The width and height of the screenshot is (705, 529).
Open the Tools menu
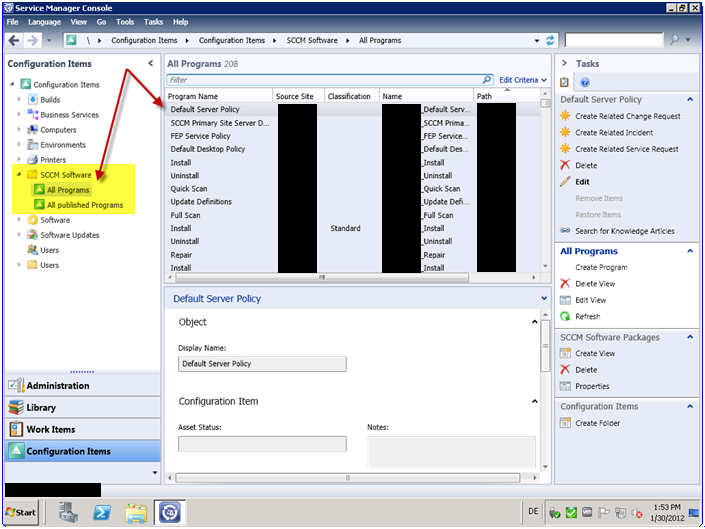pos(125,21)
